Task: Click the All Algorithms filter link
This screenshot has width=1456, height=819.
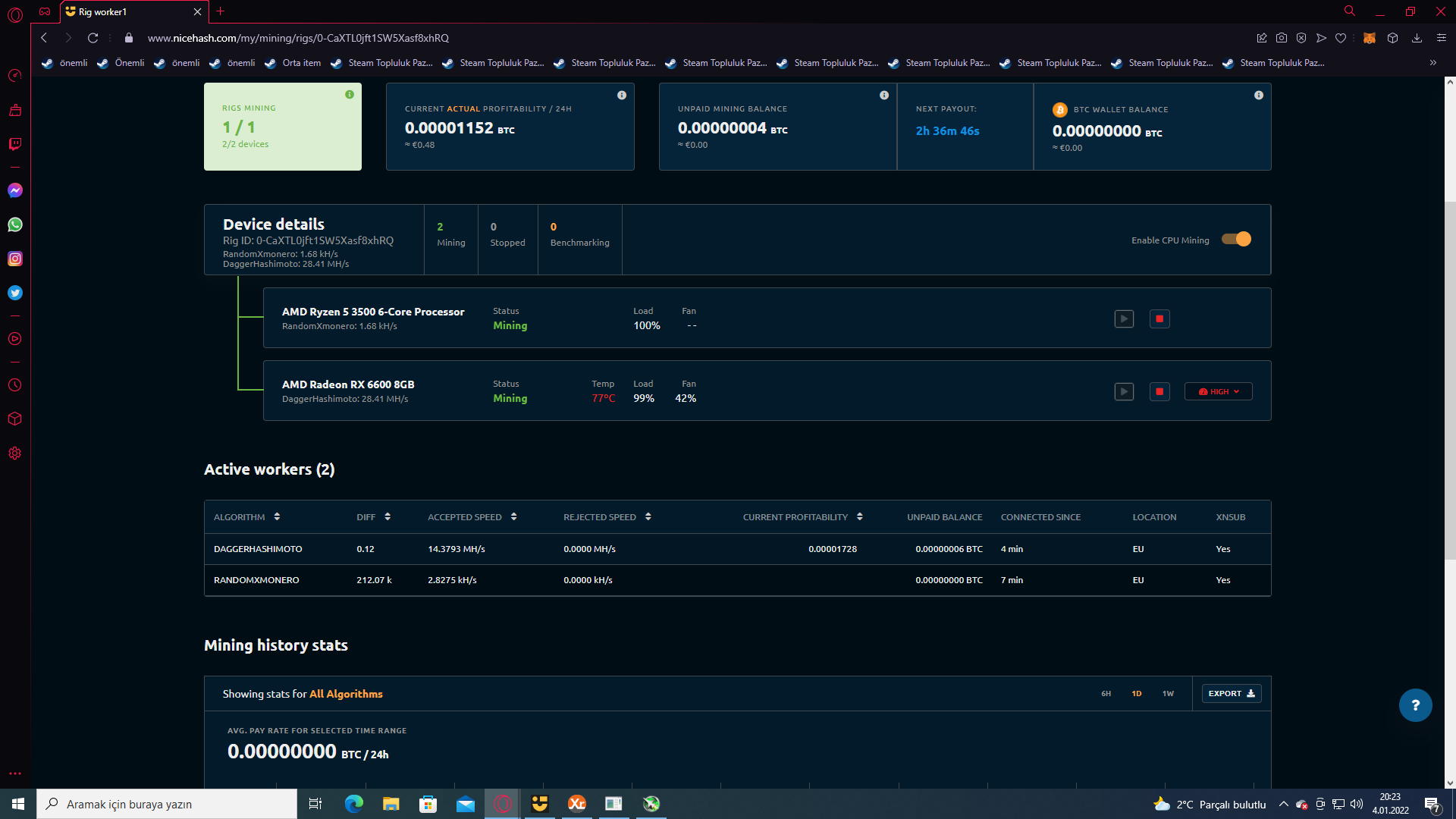Action: coord(346,694)
